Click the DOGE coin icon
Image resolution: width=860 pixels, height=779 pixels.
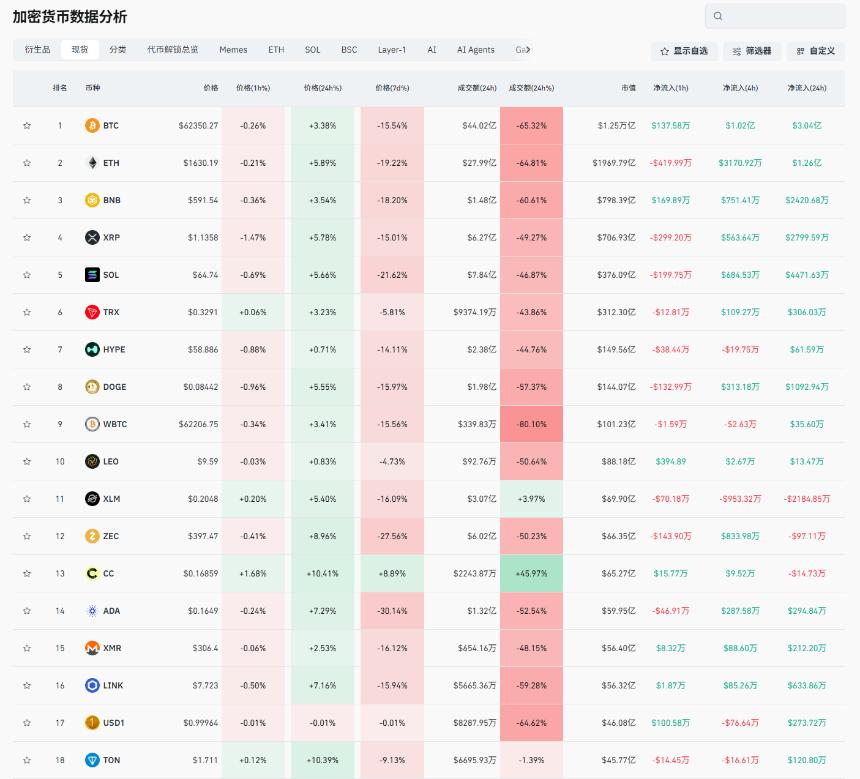(92, 387)
